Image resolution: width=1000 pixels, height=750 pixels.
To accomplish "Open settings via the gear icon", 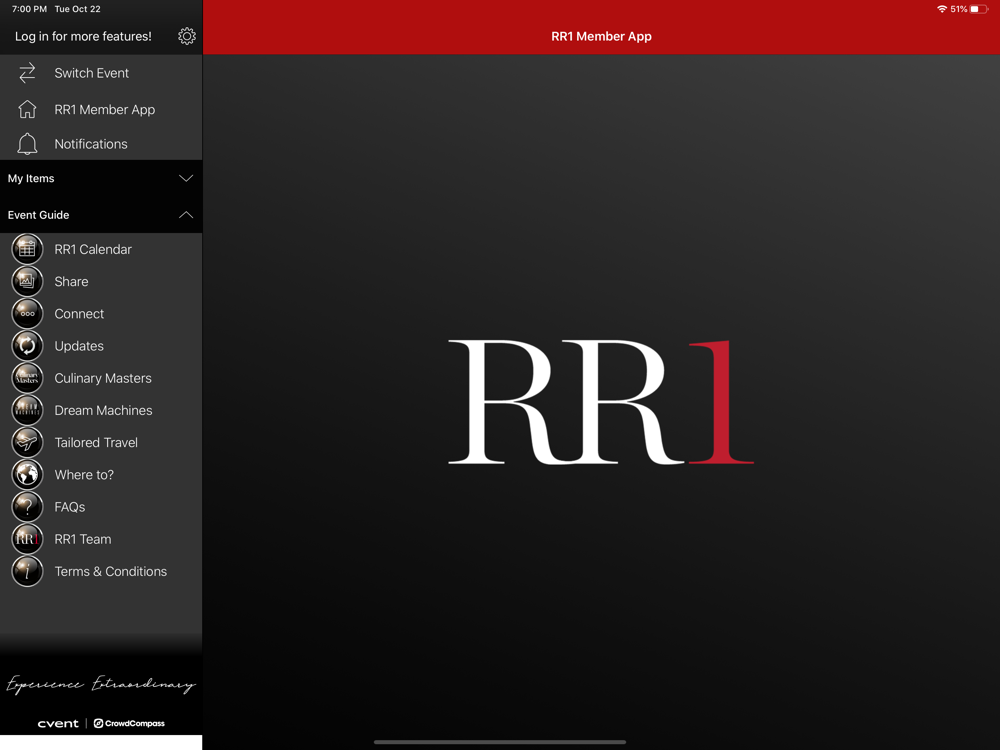I will click(x=187, y=36).
